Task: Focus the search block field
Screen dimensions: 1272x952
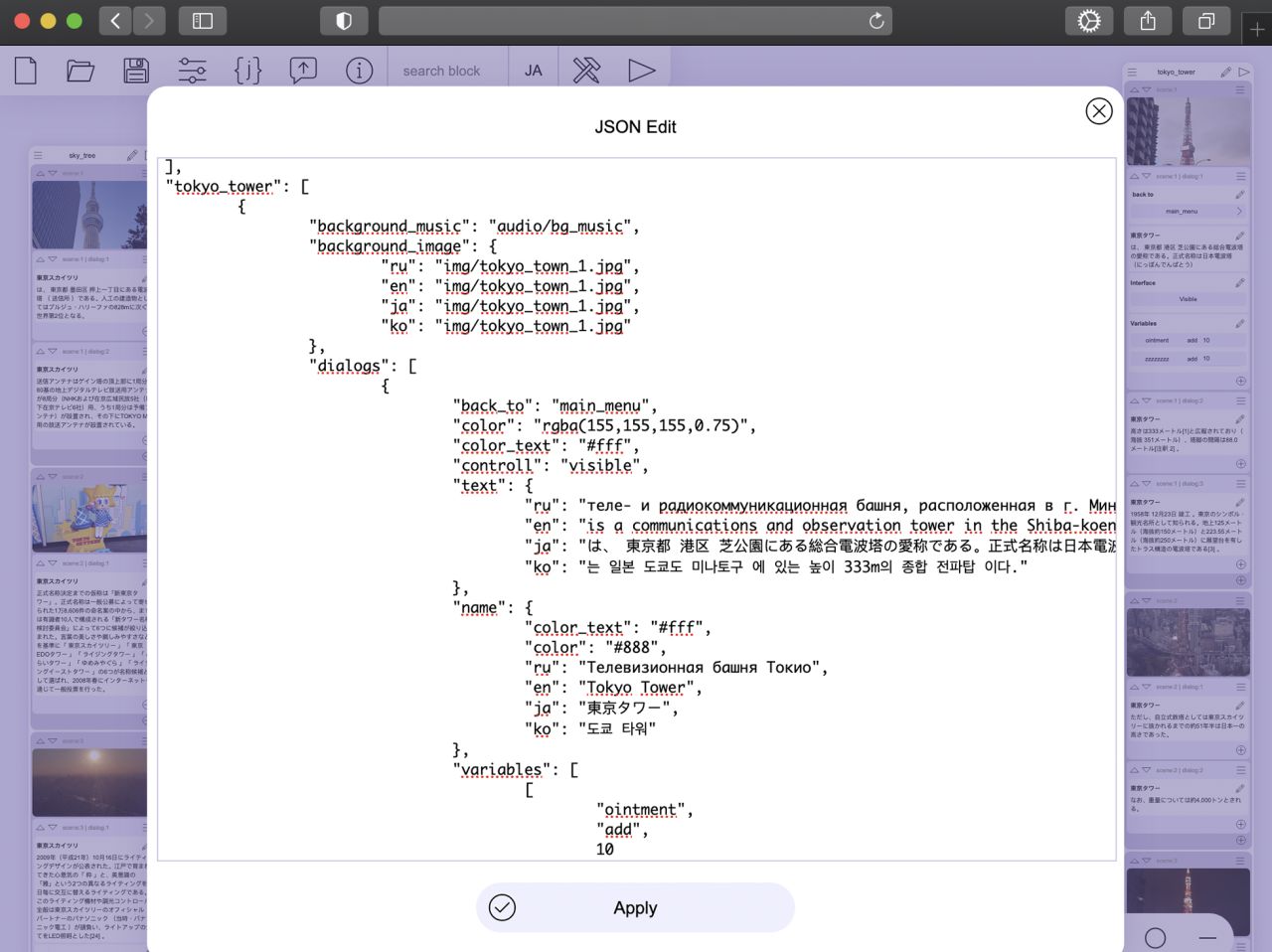Action: pyautogui.click(x=446, y=71)
